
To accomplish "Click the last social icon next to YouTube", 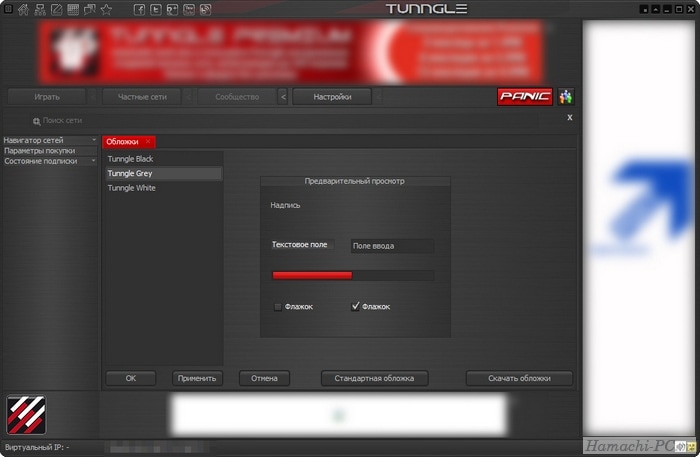I will 205,9.
